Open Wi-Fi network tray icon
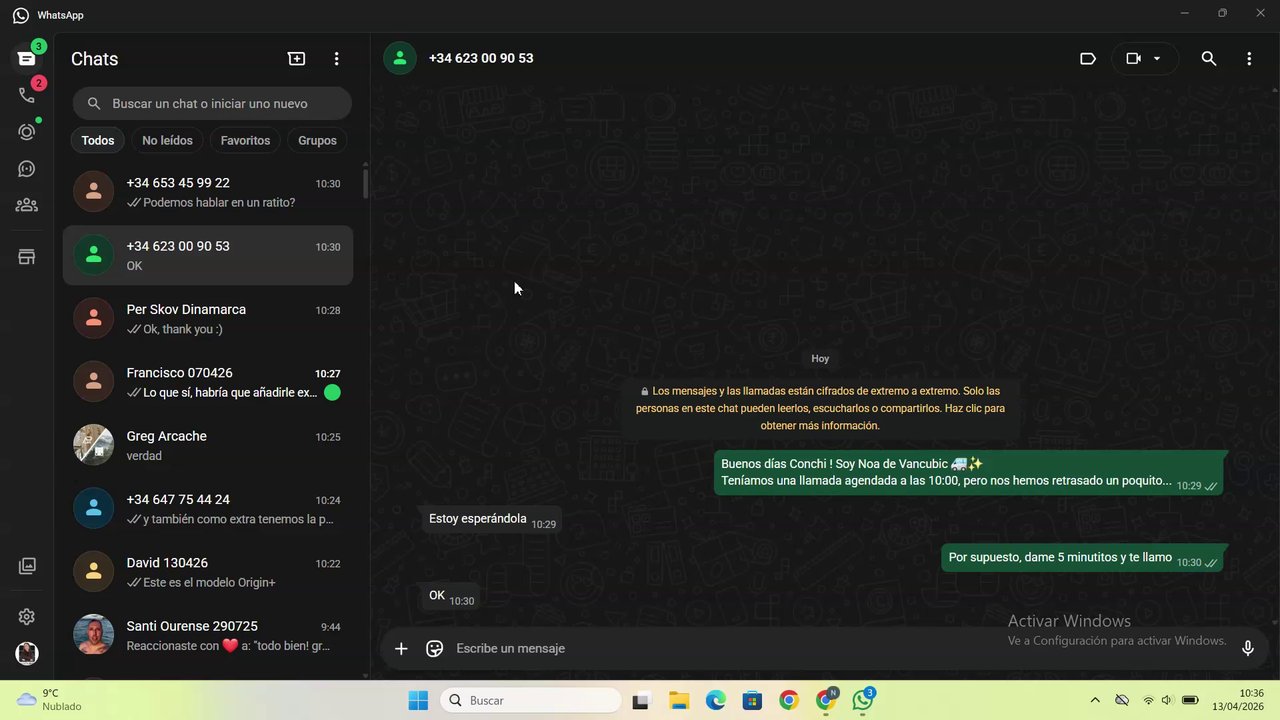The image size is (1280, 720). point(1148,701)
